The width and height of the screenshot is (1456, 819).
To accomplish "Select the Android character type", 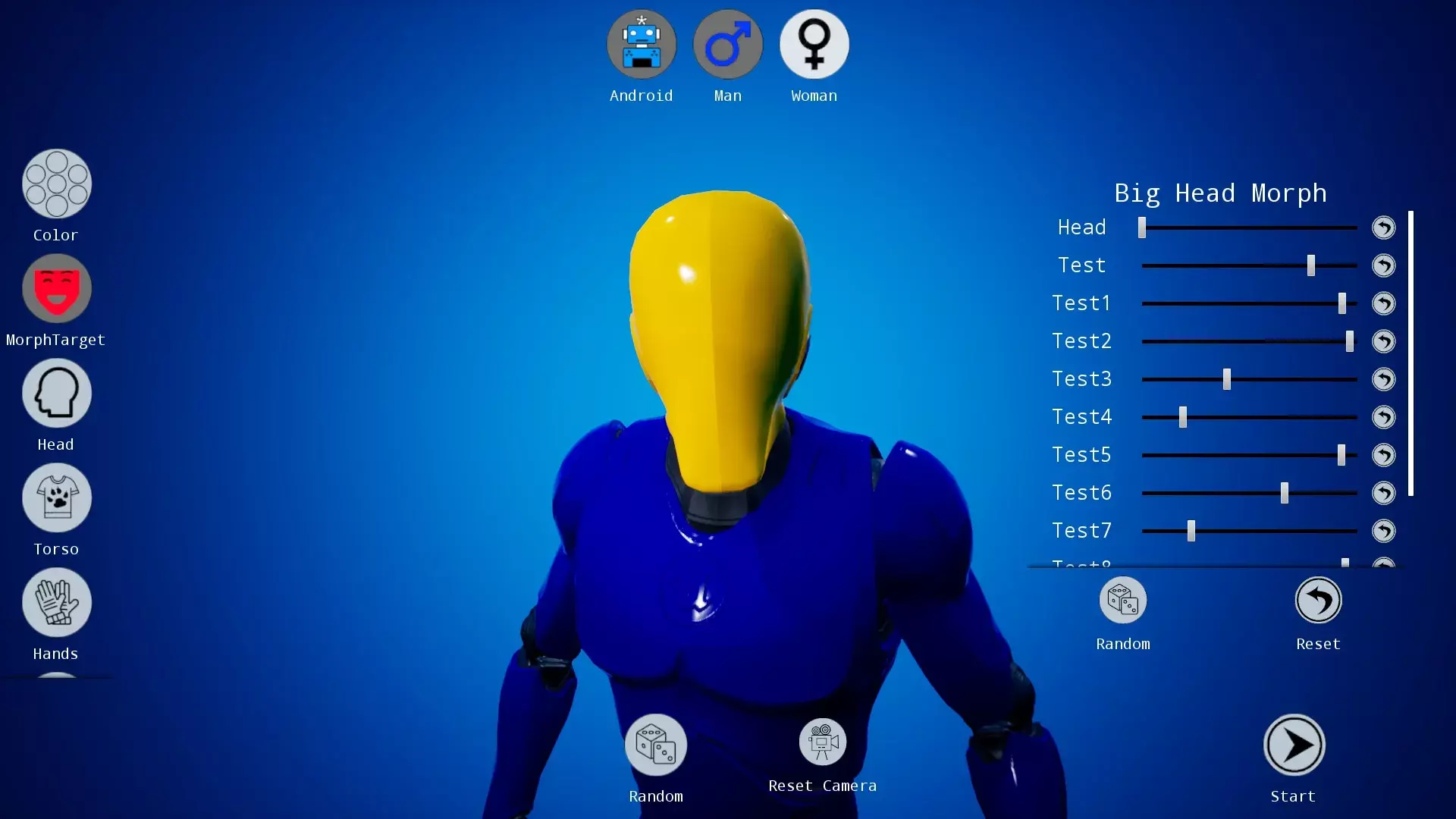I will (642, 45).
